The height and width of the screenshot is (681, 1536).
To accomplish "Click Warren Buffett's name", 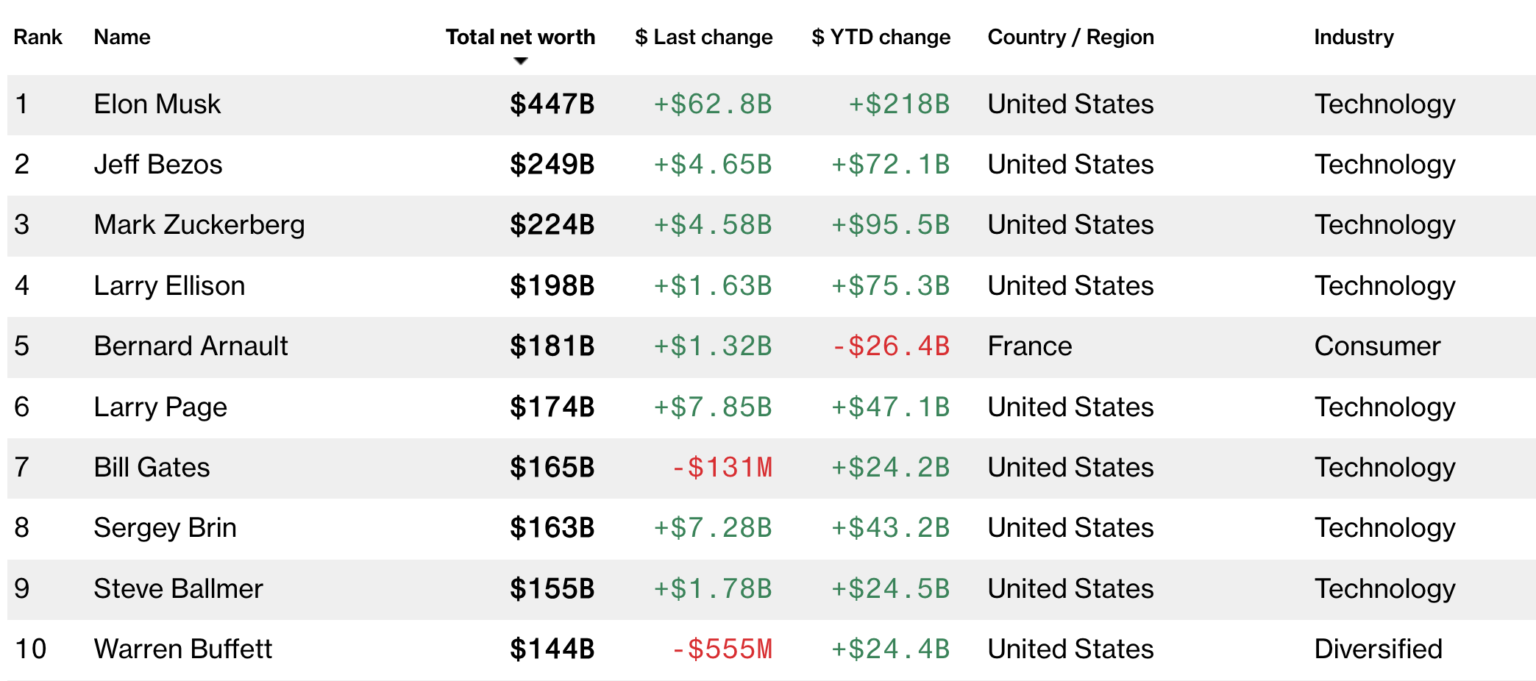I will tap(183, 649).
